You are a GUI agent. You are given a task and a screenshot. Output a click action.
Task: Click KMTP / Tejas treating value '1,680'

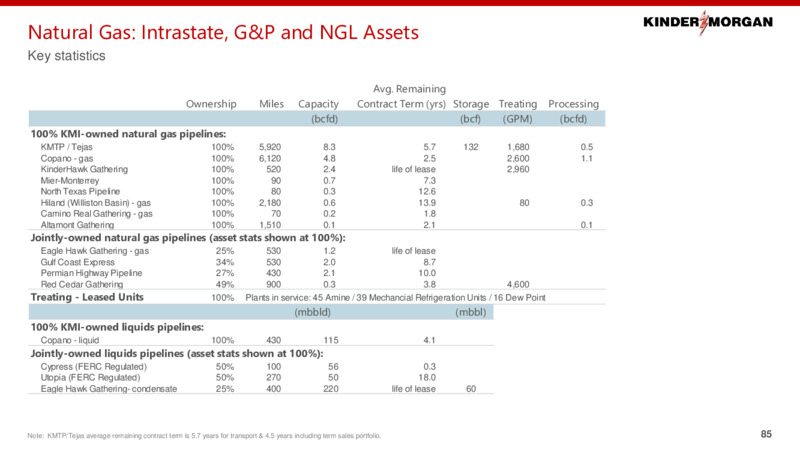tap(518, 147)
